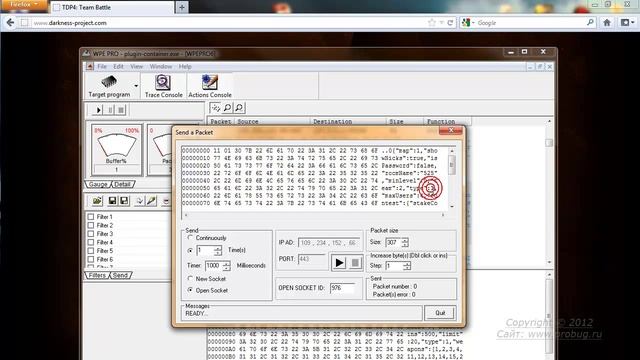Image resolution: width=640 pixels, height=360 pixels.
Task: Click the WPE stop logging button
Action: [x=121, y=110]
